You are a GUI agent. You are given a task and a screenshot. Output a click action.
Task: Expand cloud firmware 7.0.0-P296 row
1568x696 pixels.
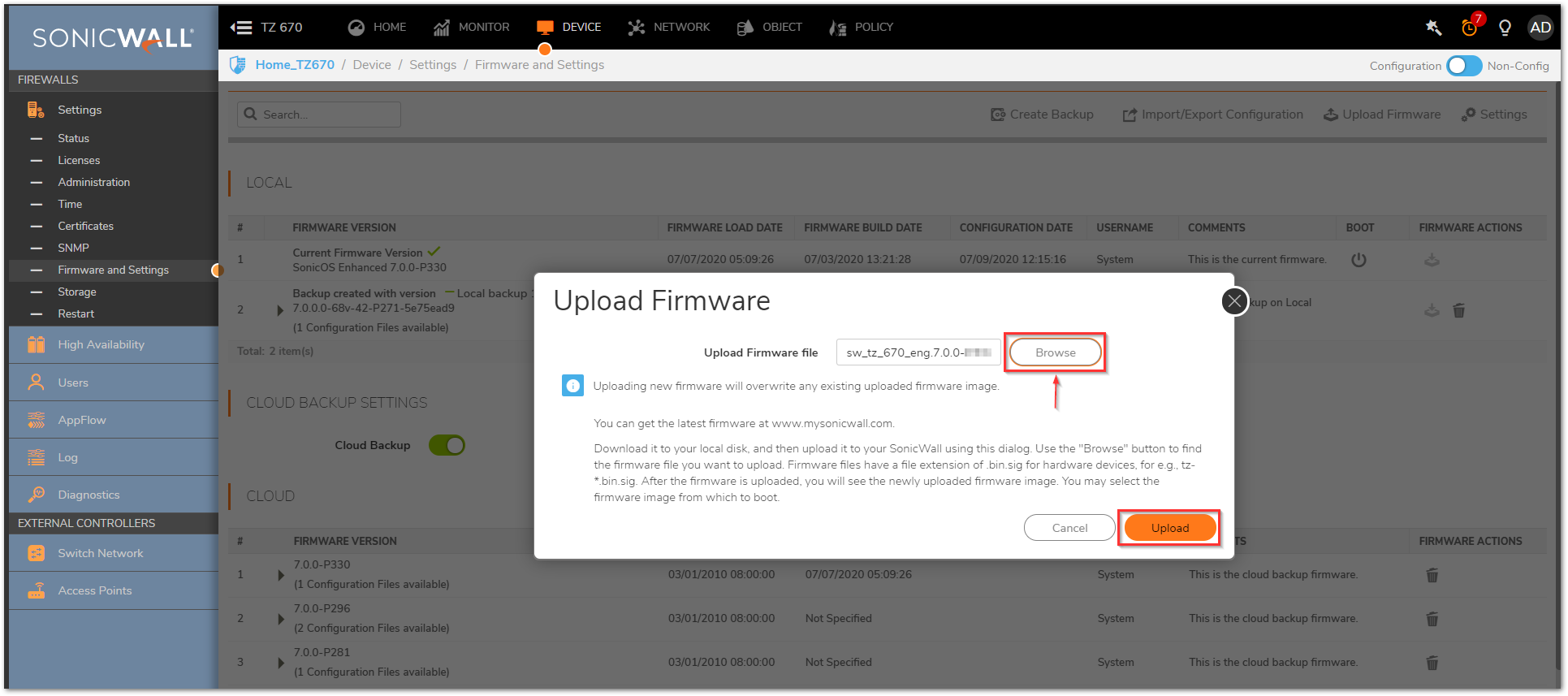coord(281,619)
